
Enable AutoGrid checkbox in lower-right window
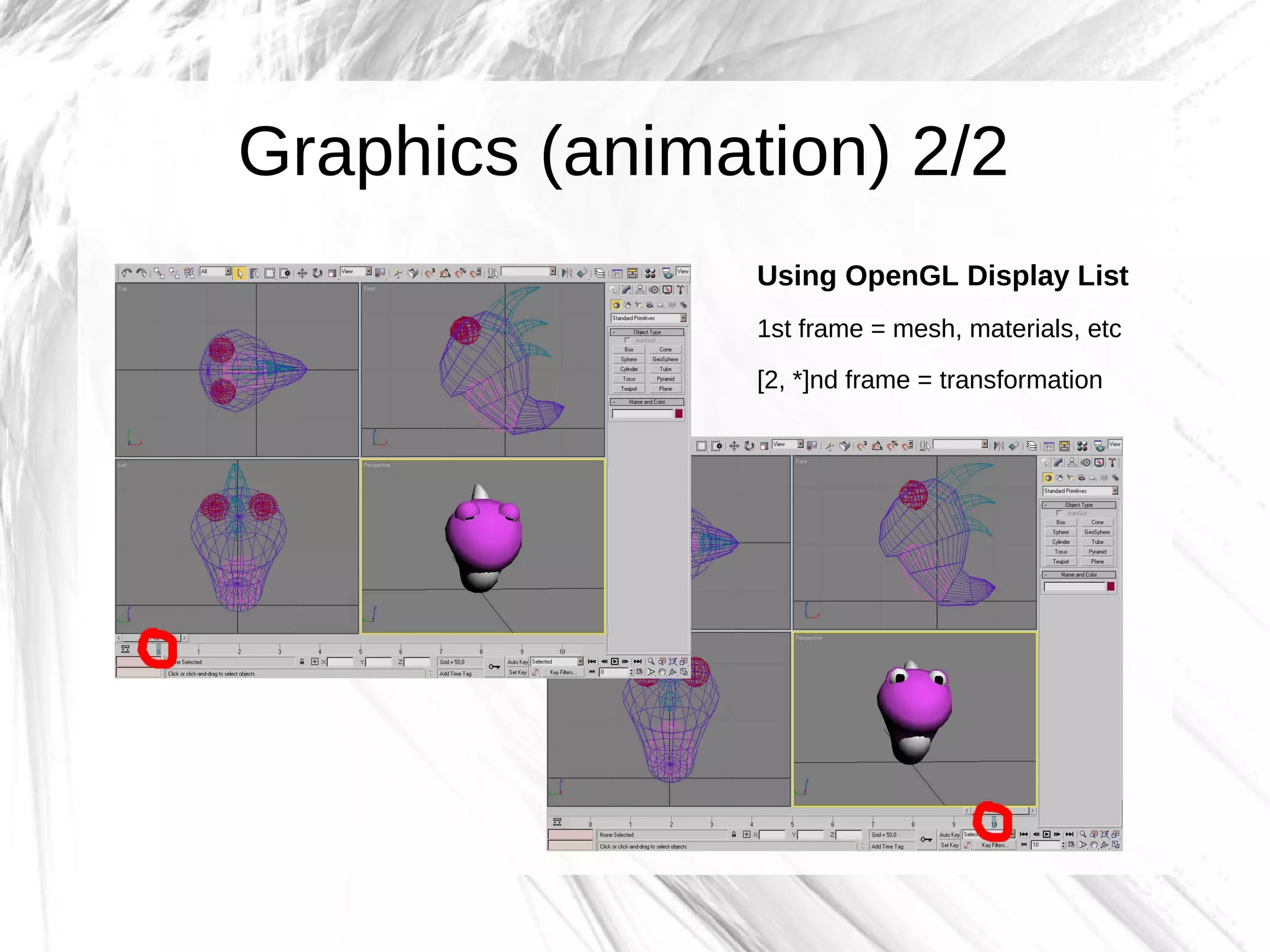pos(1059,514)
